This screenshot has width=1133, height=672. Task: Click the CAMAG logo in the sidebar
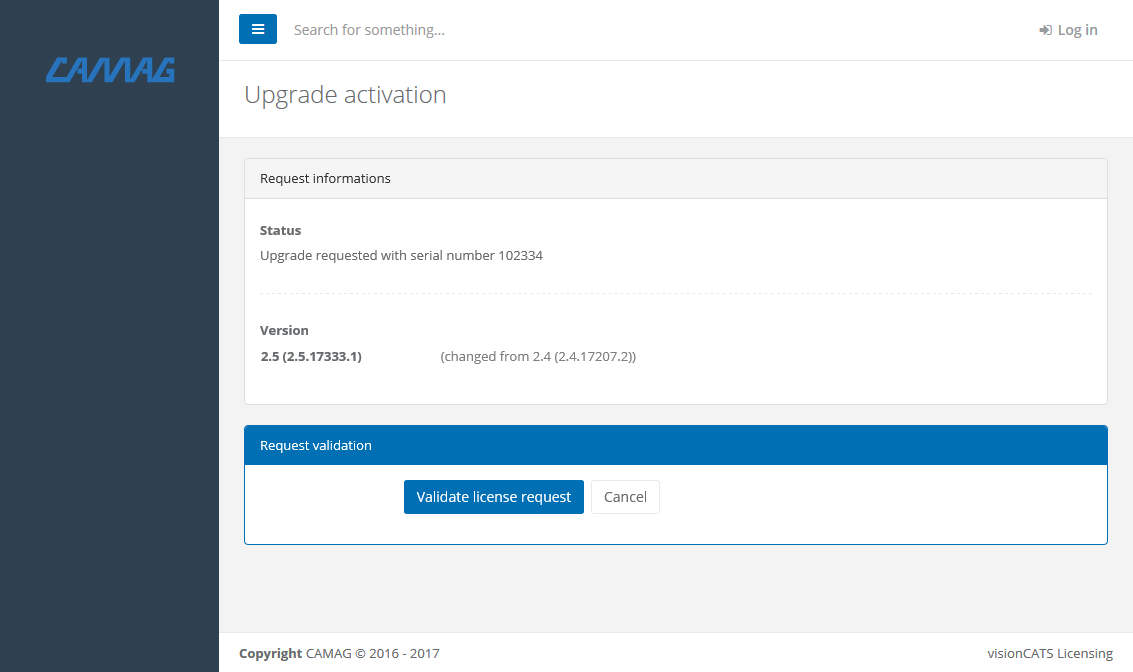pos(110,69)
